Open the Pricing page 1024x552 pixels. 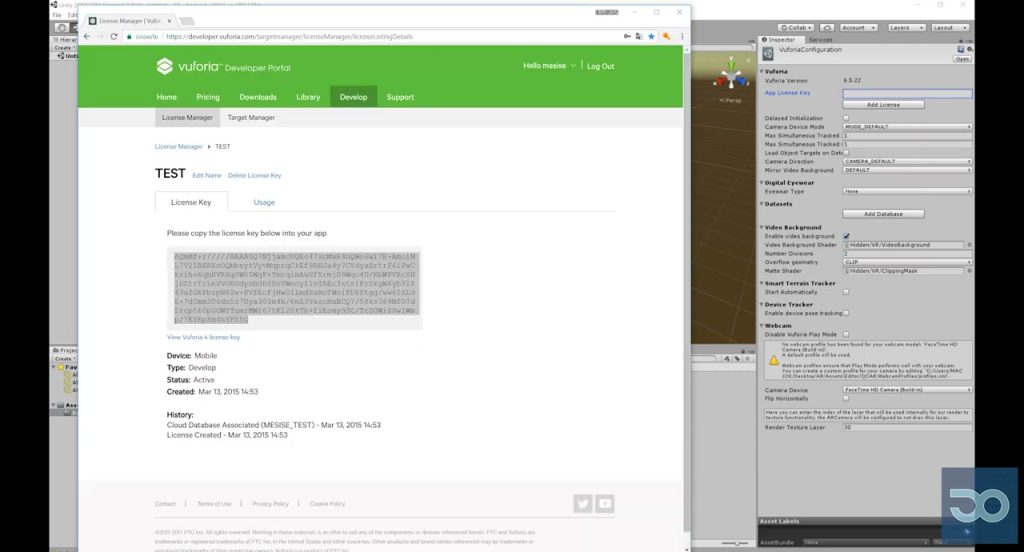[x=208, y=97]
